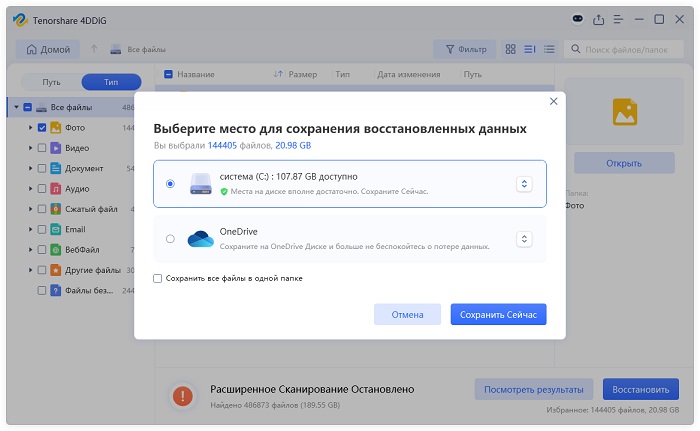700x431 pixels.
Task: Click the Видео category icon
Action: 55,148
